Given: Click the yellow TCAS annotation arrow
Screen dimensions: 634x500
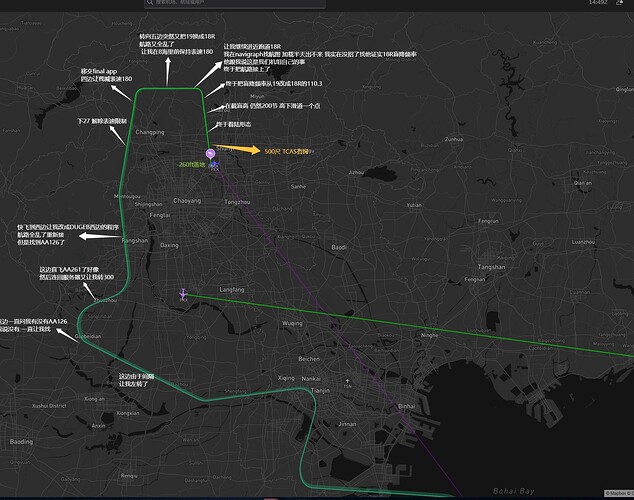Looking at the screenshot, I should [x=241, y=151].
